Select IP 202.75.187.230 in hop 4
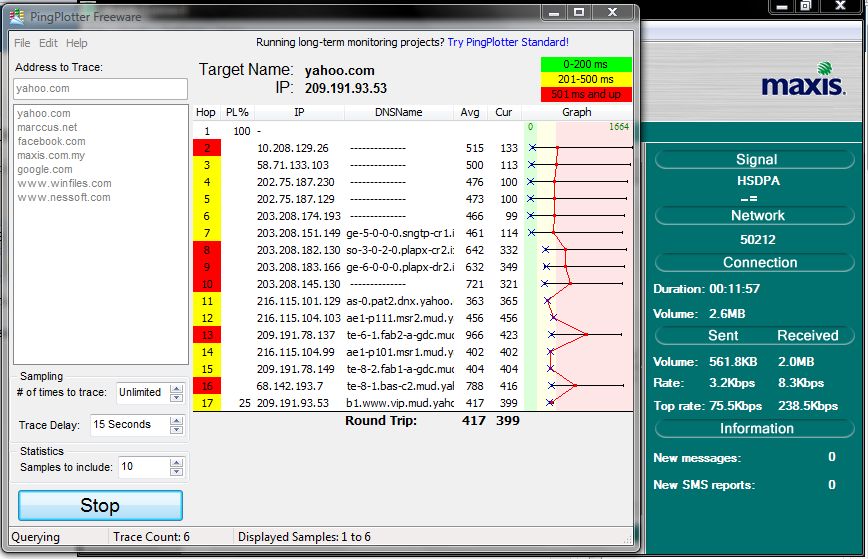This screenshot has width=868, height=559. 296,182
